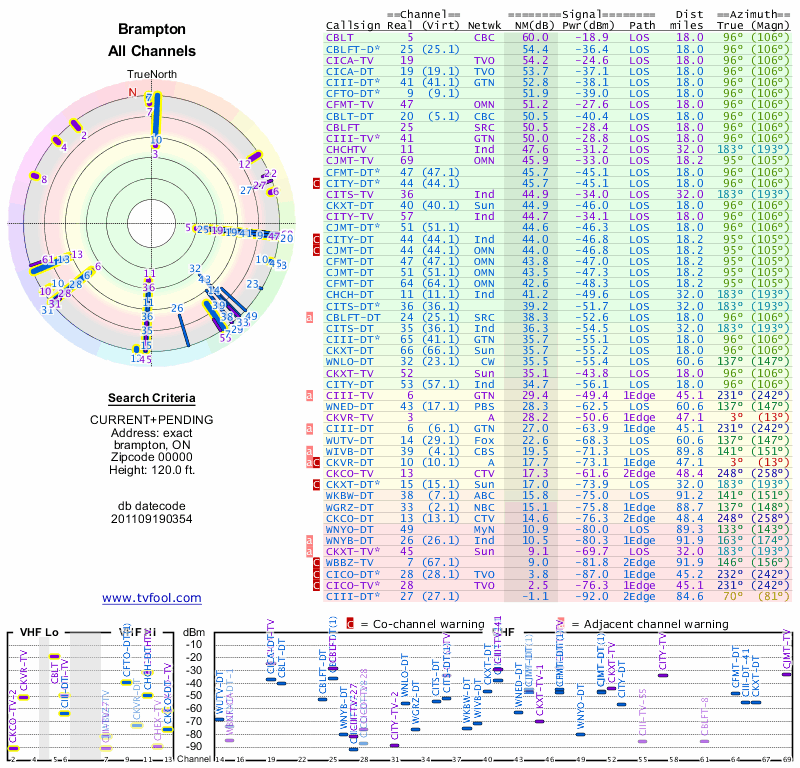Image resolution: width=800 pixels, height=768 pixels.
Task: Click co-channel icon beside CKXT-DT* row
Action: tap(316, 485)
